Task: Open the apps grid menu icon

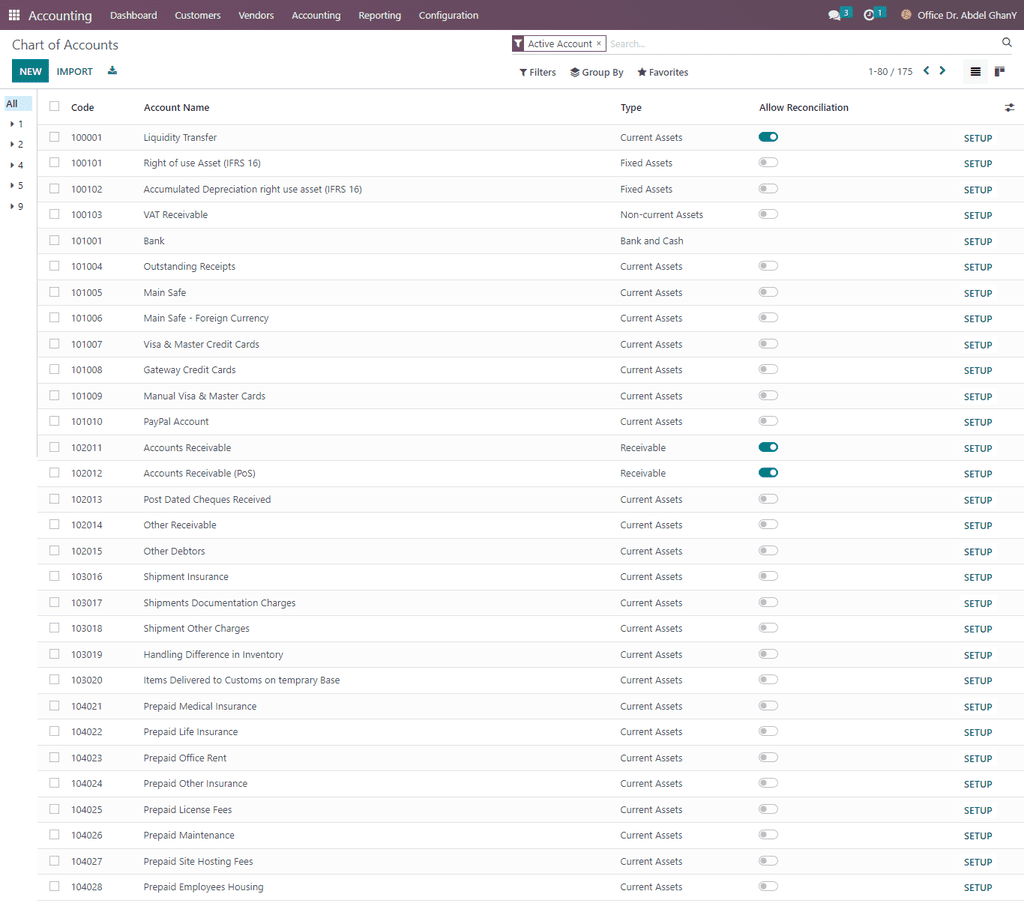Action: tap(14, 15)
